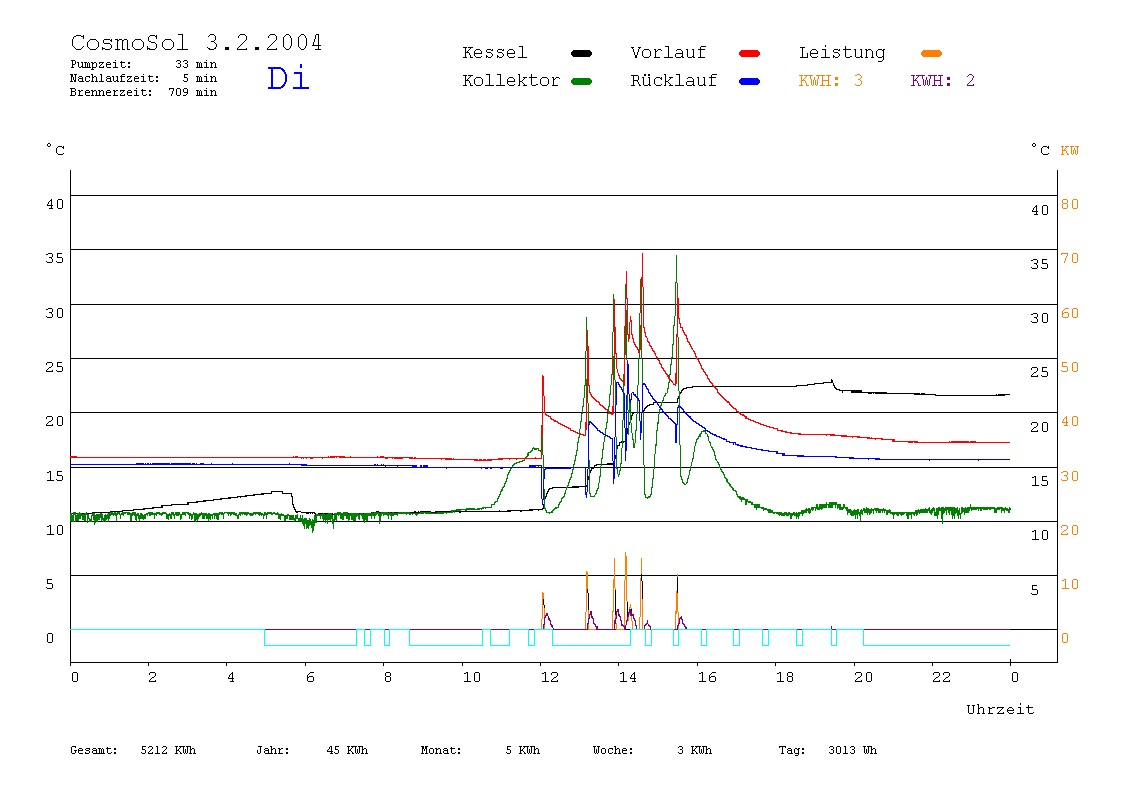Click the black Kessel legend swatch
1148x812 pixels.
[x=581, y=53]
